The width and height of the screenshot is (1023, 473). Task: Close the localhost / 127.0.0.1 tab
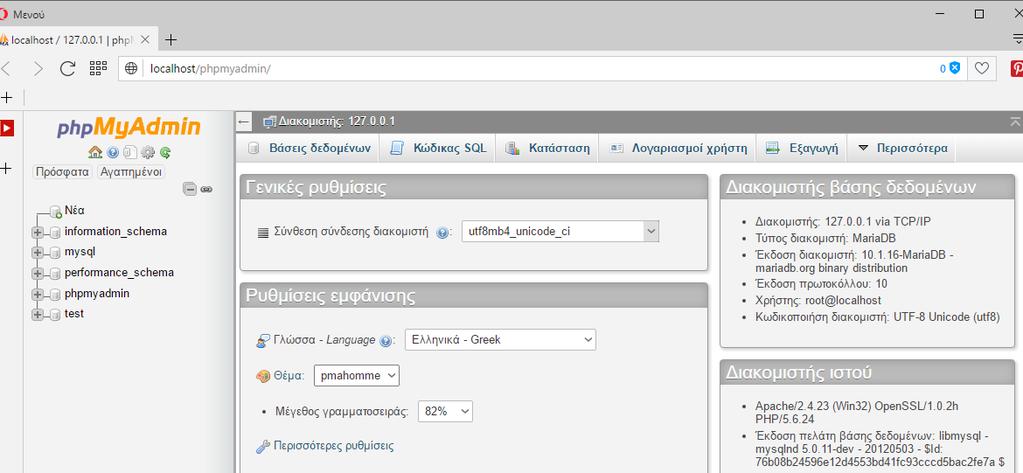(145, 40)
